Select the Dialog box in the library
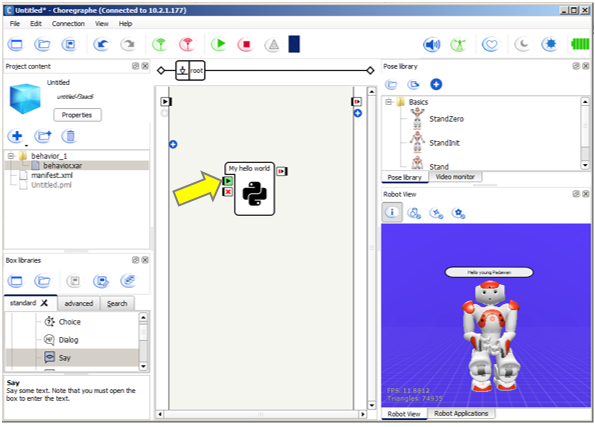This screenshot has height=427, width=595. (x=68, y=340)
